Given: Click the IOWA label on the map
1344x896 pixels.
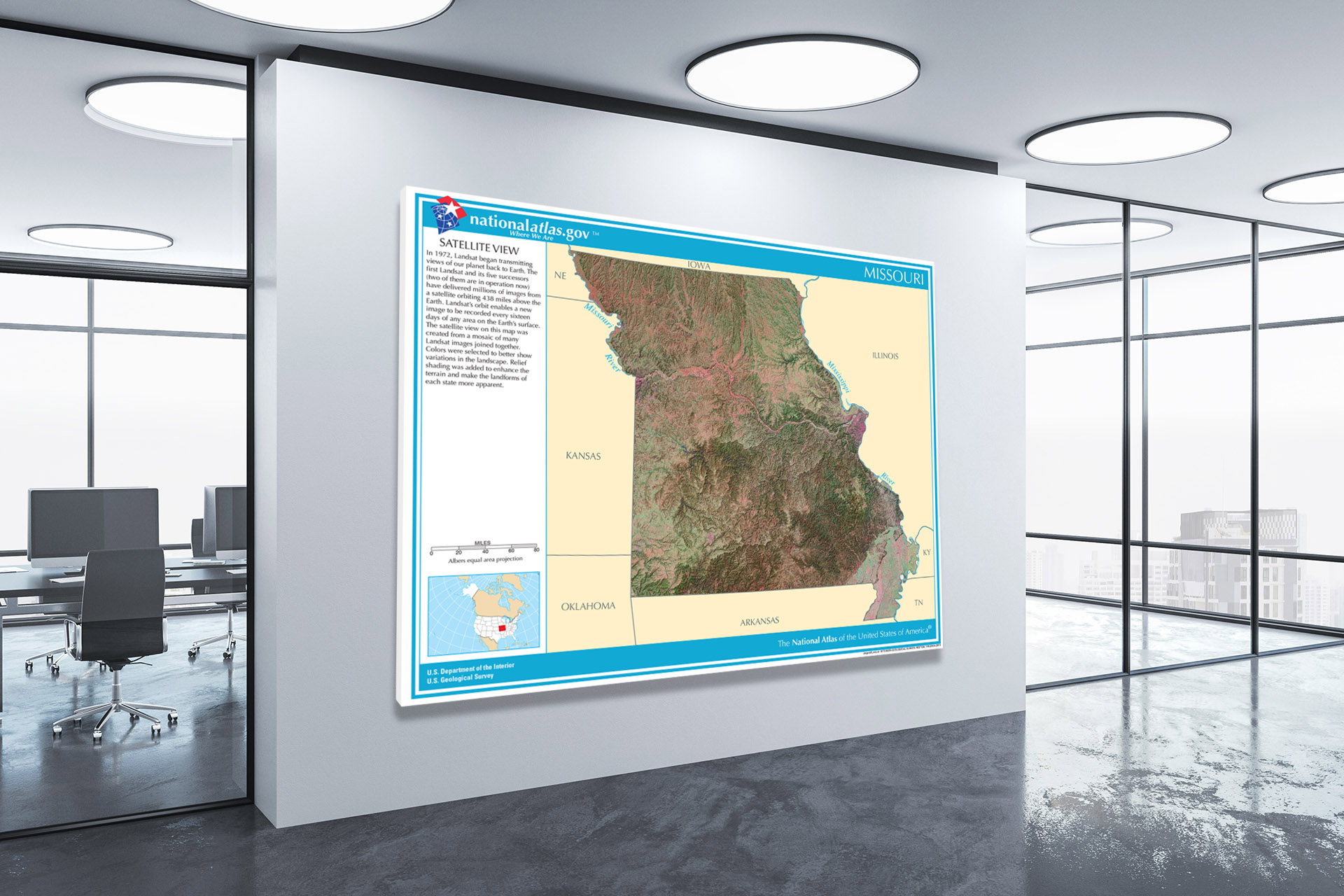Looking at the screenshot, I should click(699, 265).
